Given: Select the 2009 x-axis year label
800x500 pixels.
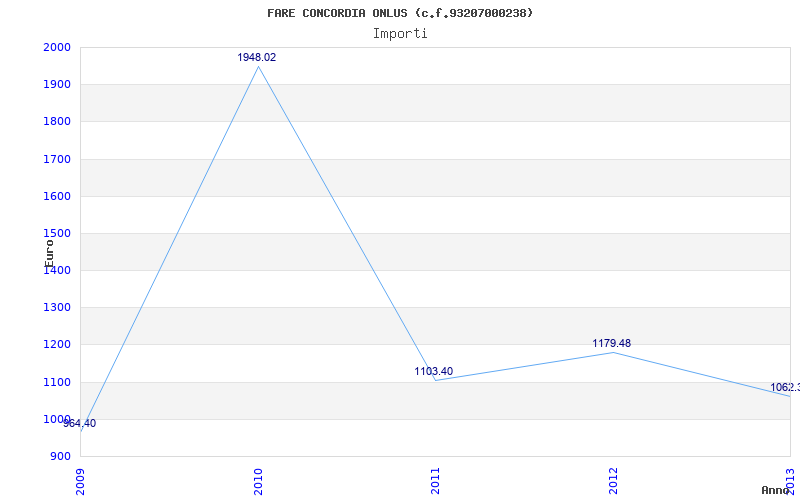Looking at the screenshot, I should tap(81, 482).
